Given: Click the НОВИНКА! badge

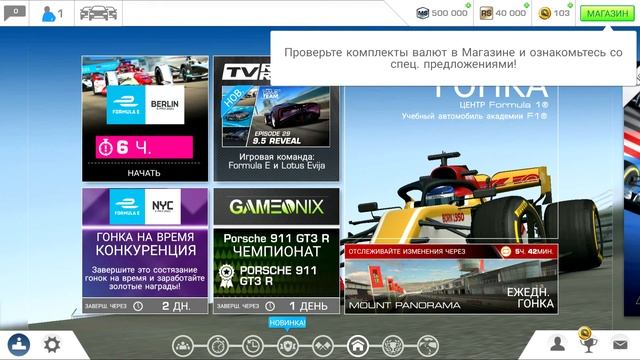Looking at the screenshot, I should pyautogui.click(x=287, y=323).
